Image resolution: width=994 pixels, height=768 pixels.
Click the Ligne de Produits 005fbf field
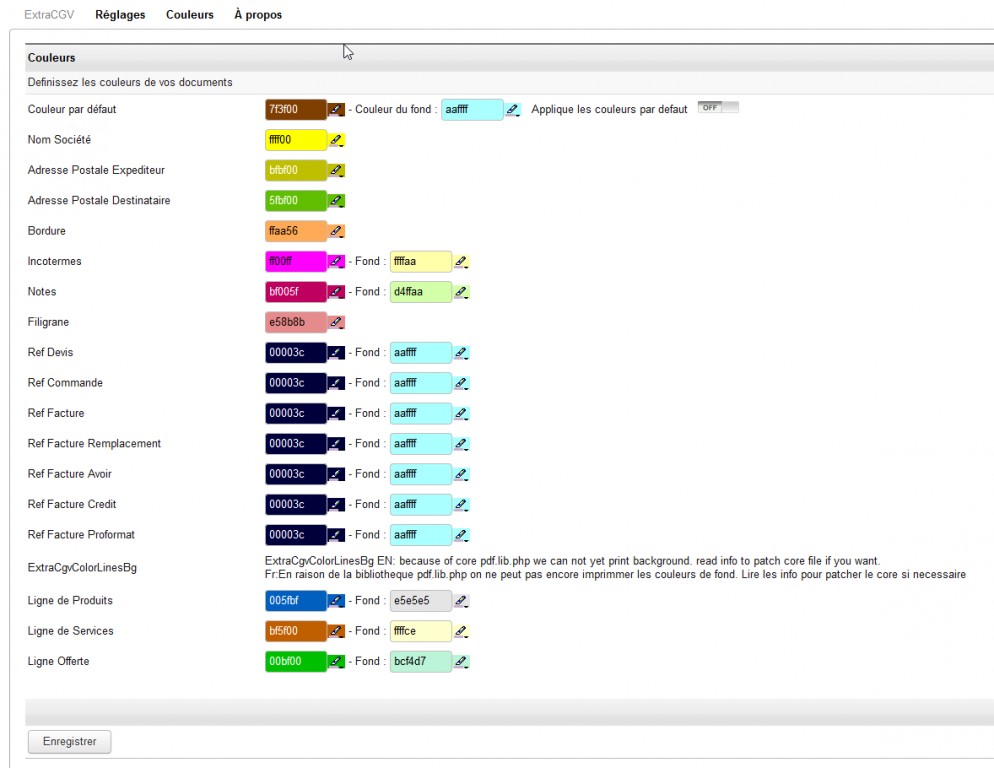(295, 601)
